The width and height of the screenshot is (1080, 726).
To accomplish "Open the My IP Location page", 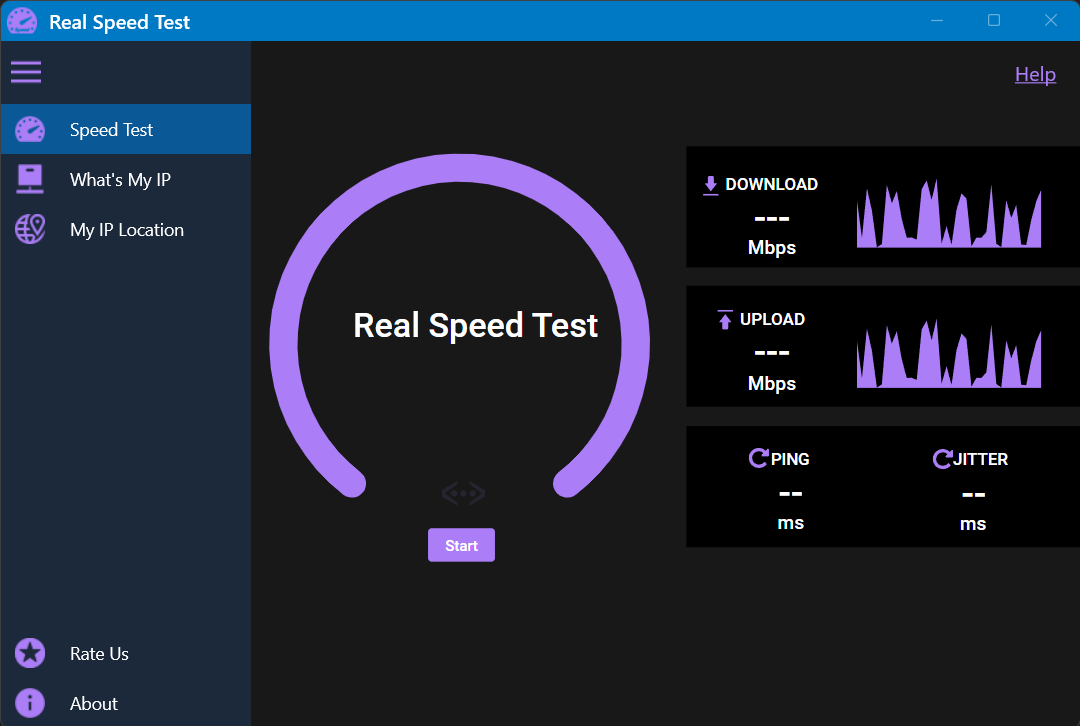I will (x=126, y=229).
